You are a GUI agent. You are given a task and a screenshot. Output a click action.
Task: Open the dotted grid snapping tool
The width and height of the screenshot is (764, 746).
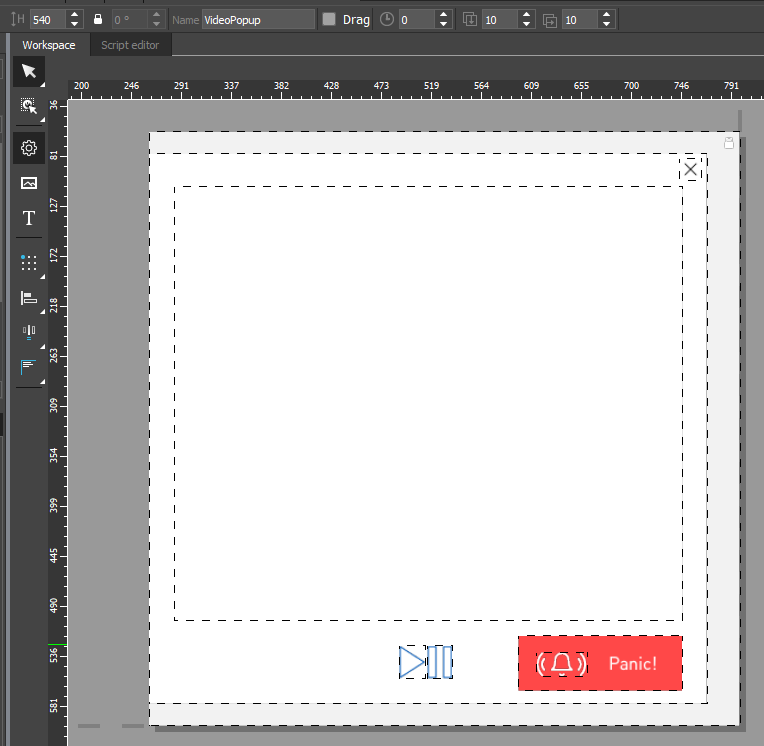pyautogui.click(x=29, y=263)
